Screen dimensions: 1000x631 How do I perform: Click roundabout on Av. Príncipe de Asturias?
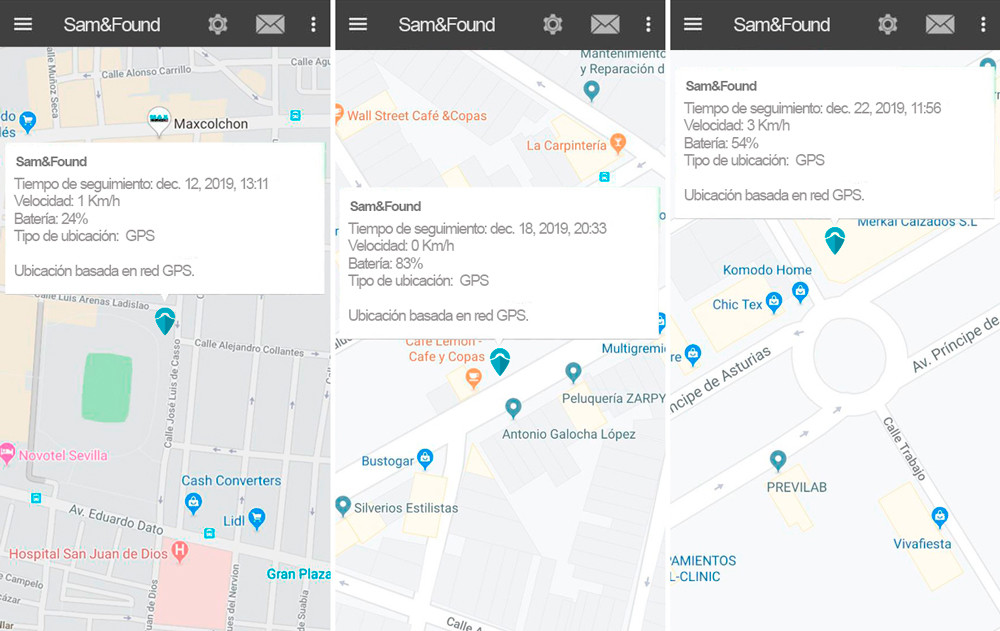(x=849, y=355)
